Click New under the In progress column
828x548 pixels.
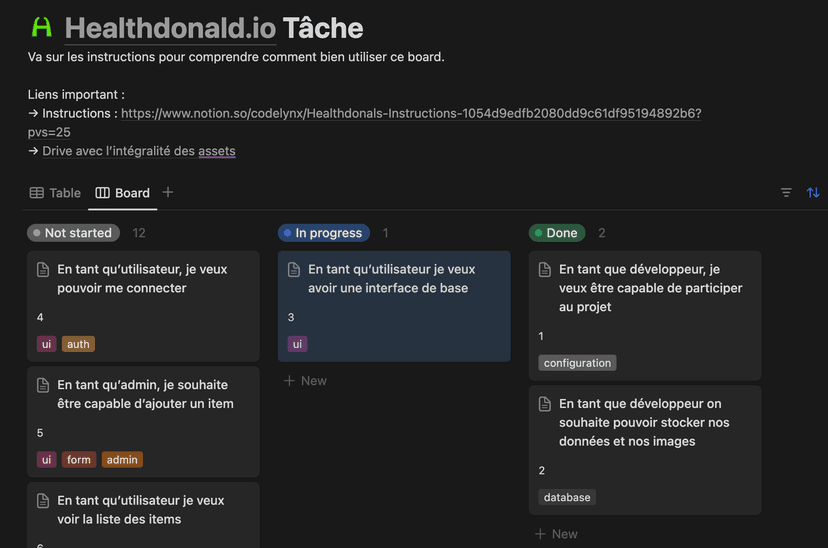click(x=305, y=381)
